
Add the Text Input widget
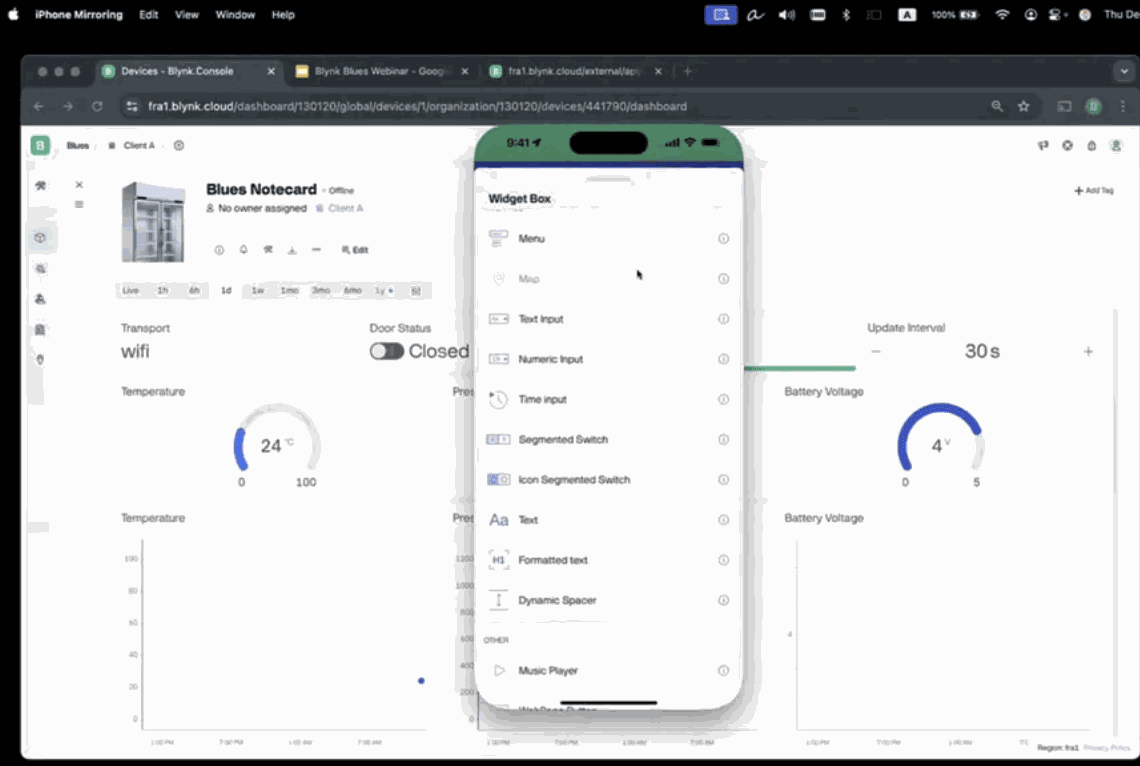pyautogui.click(x=608, y=319)
